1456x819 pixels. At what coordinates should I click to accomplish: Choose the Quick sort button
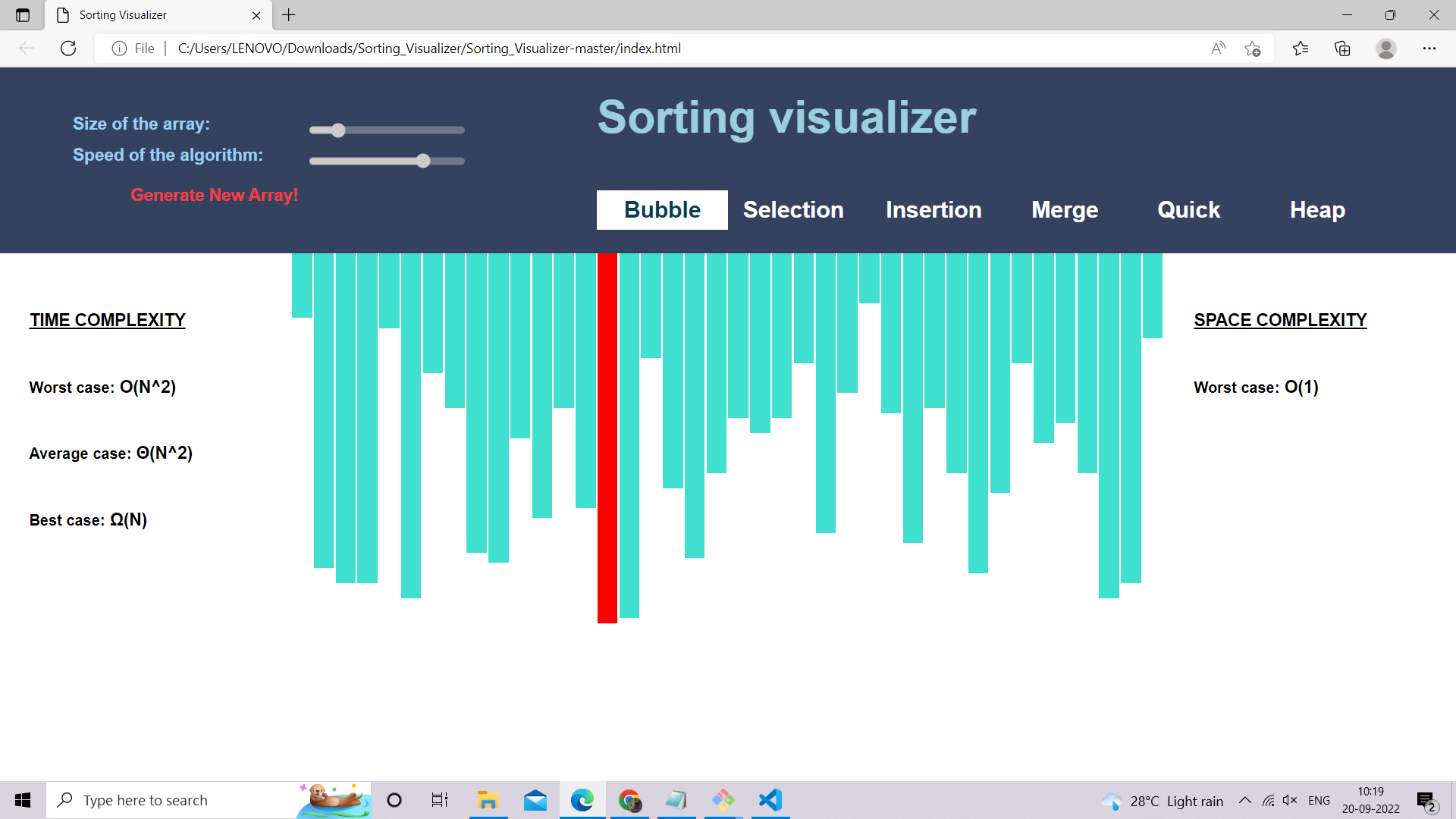(x=1188, y=210)
